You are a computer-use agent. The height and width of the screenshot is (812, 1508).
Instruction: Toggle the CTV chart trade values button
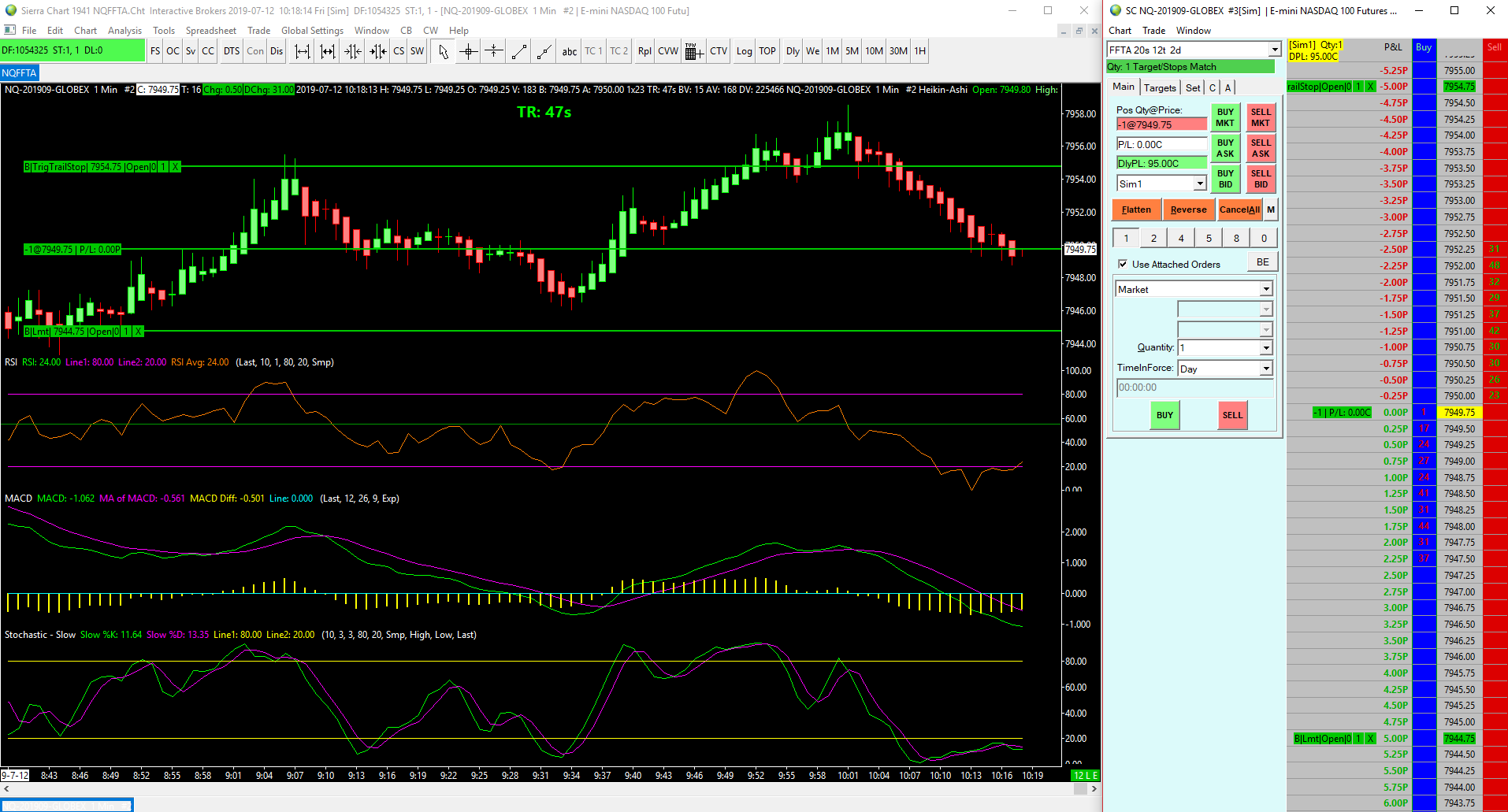tap(719, 51)
